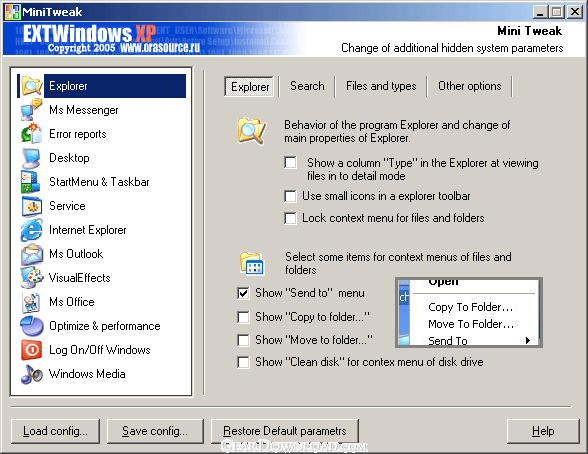The image size is (588, 454).
Task: Open Desktop category via its monitor icon
Action: 32,158
